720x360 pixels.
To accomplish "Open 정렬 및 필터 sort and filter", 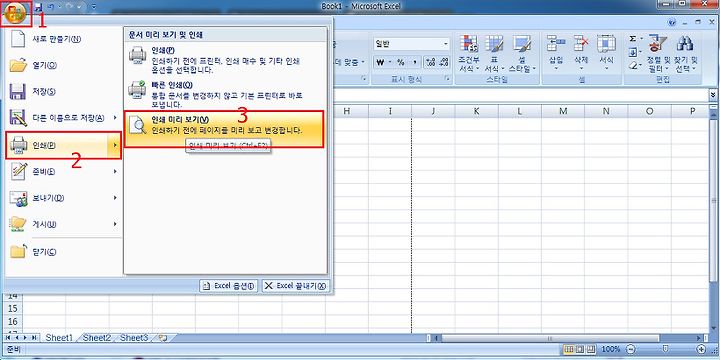I will [658, 53].
